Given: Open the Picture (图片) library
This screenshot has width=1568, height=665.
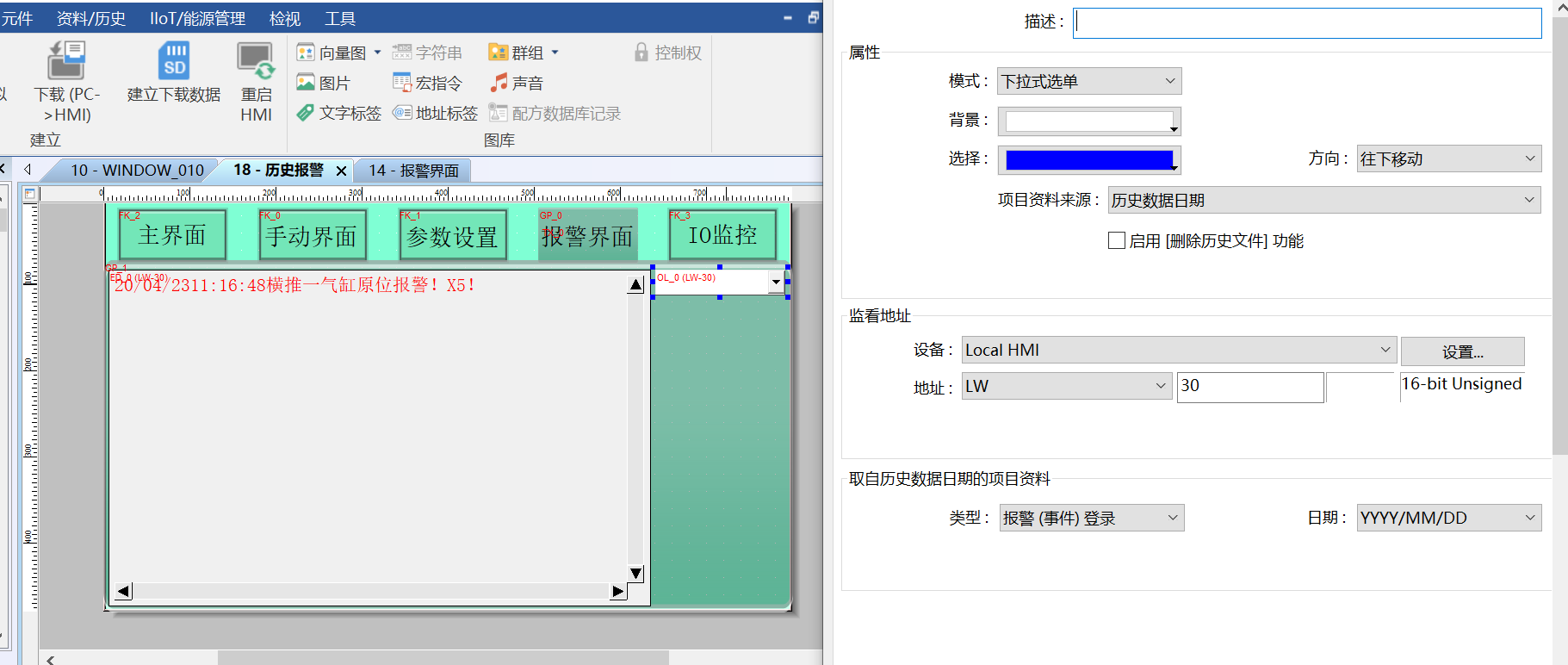Looking at the screenshot, I should (x=324, y=84).
